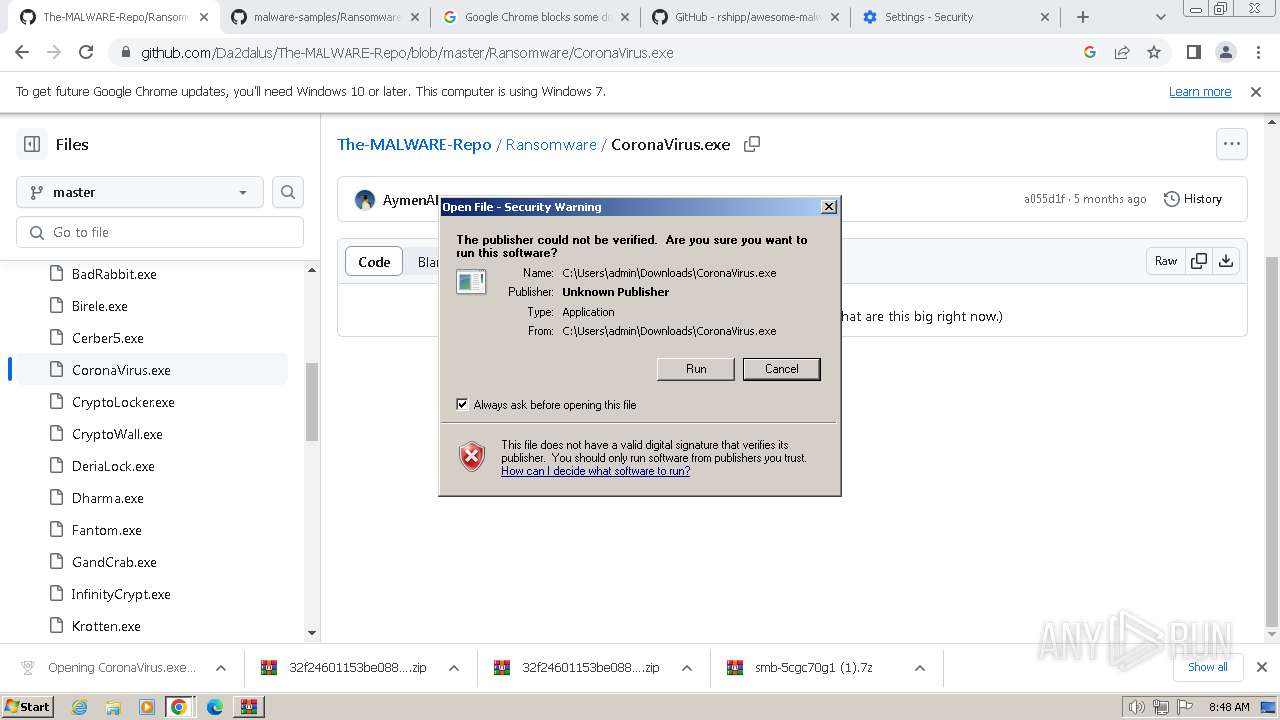Screen dimensions: 1280x720
Task: Expand options for smb-5cgc70g1 (1).7z download
Action: [x=920, y=668]
